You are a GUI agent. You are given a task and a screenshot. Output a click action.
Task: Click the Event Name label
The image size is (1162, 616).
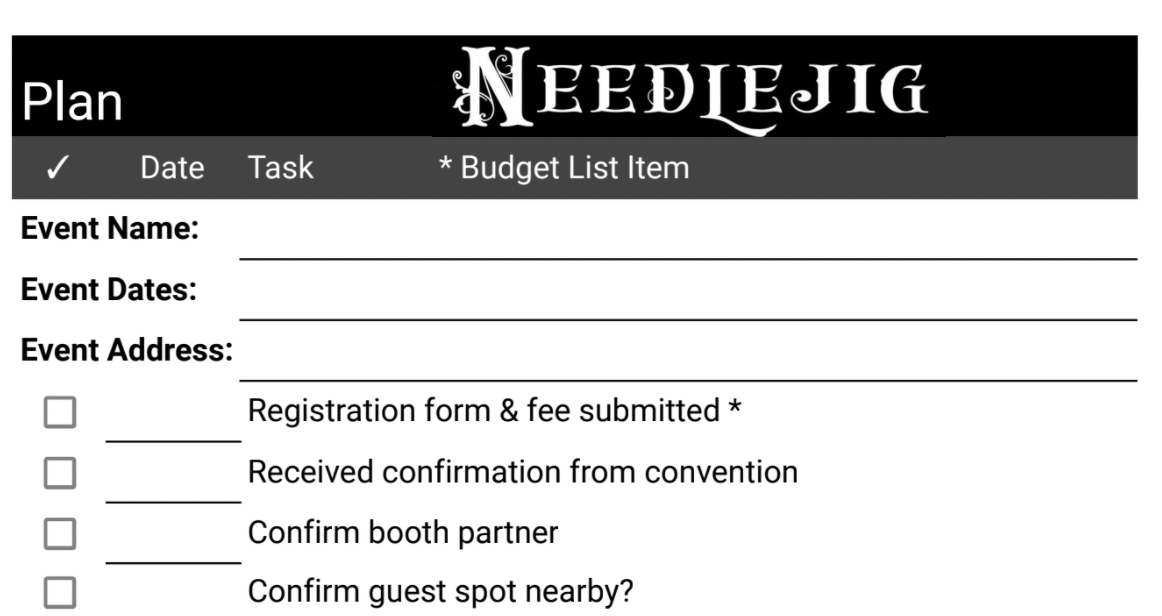(110, 228)
